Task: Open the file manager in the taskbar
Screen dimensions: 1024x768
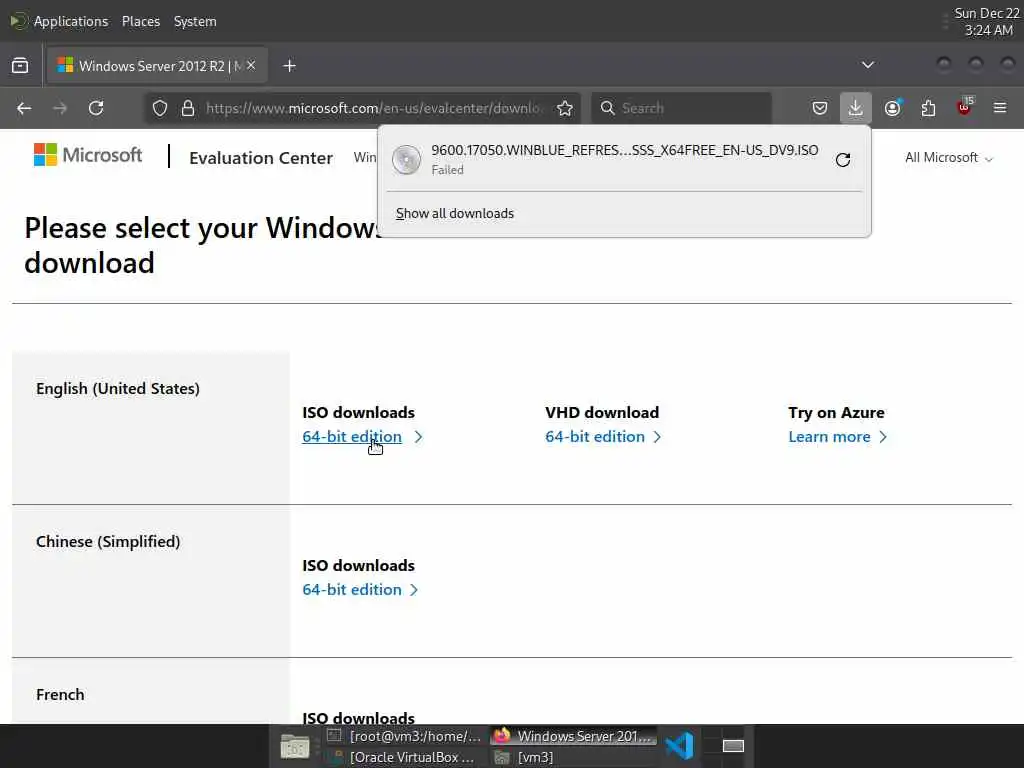Action: click(x=295, y=746)
